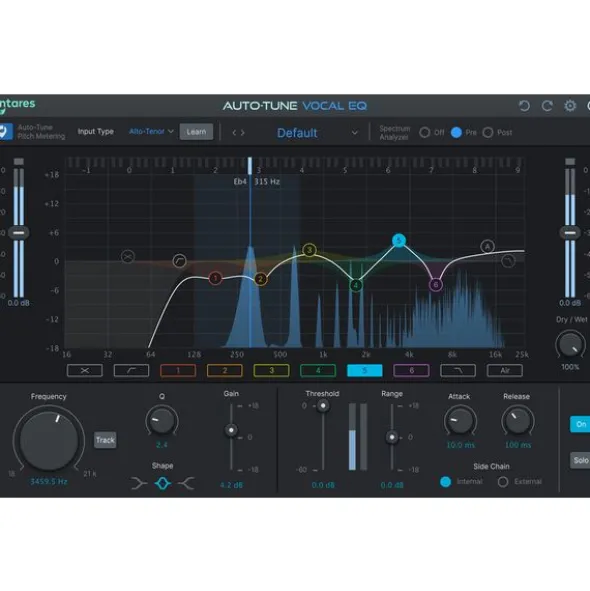This screenshot has width=590, height=591.
Task: Click the input level fader handle
Action: point(18,233)
